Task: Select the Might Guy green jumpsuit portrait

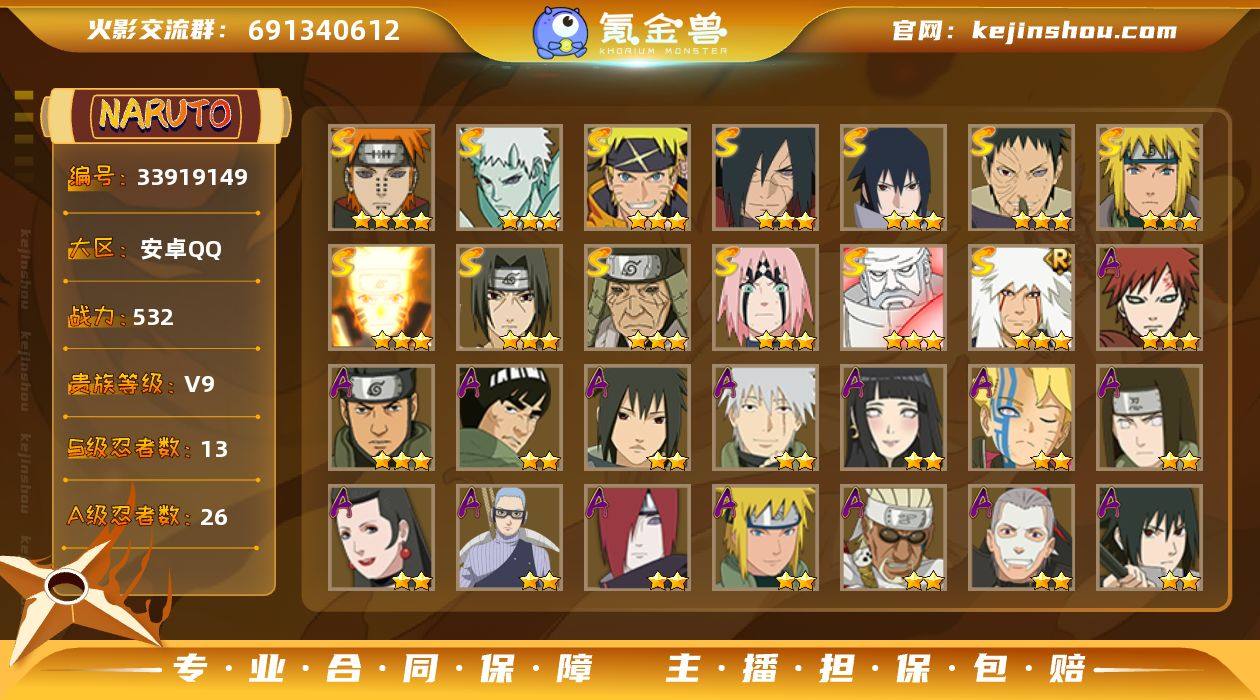Action: [510, 418]
